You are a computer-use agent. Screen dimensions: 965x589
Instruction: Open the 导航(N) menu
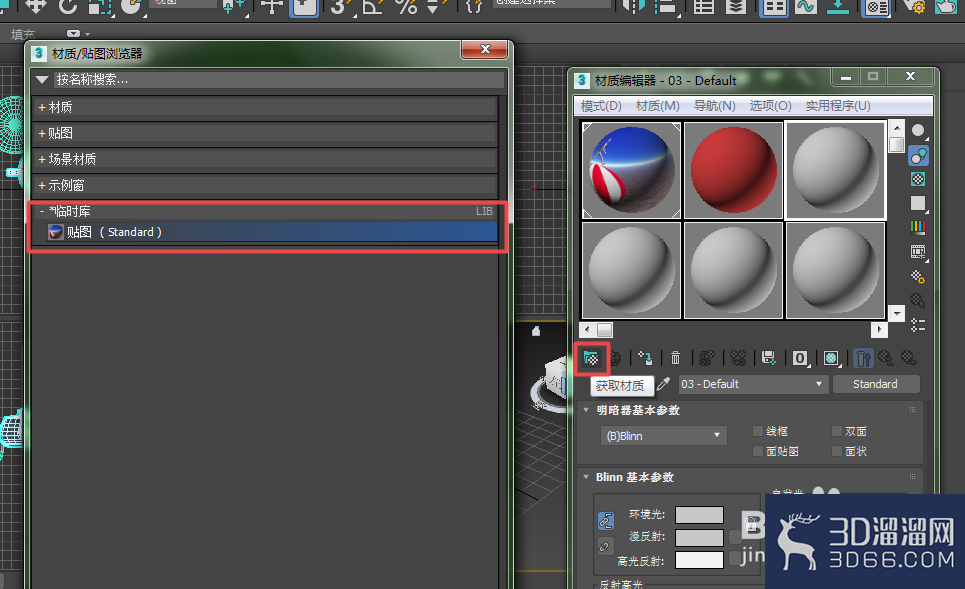(x=714, y=106)
